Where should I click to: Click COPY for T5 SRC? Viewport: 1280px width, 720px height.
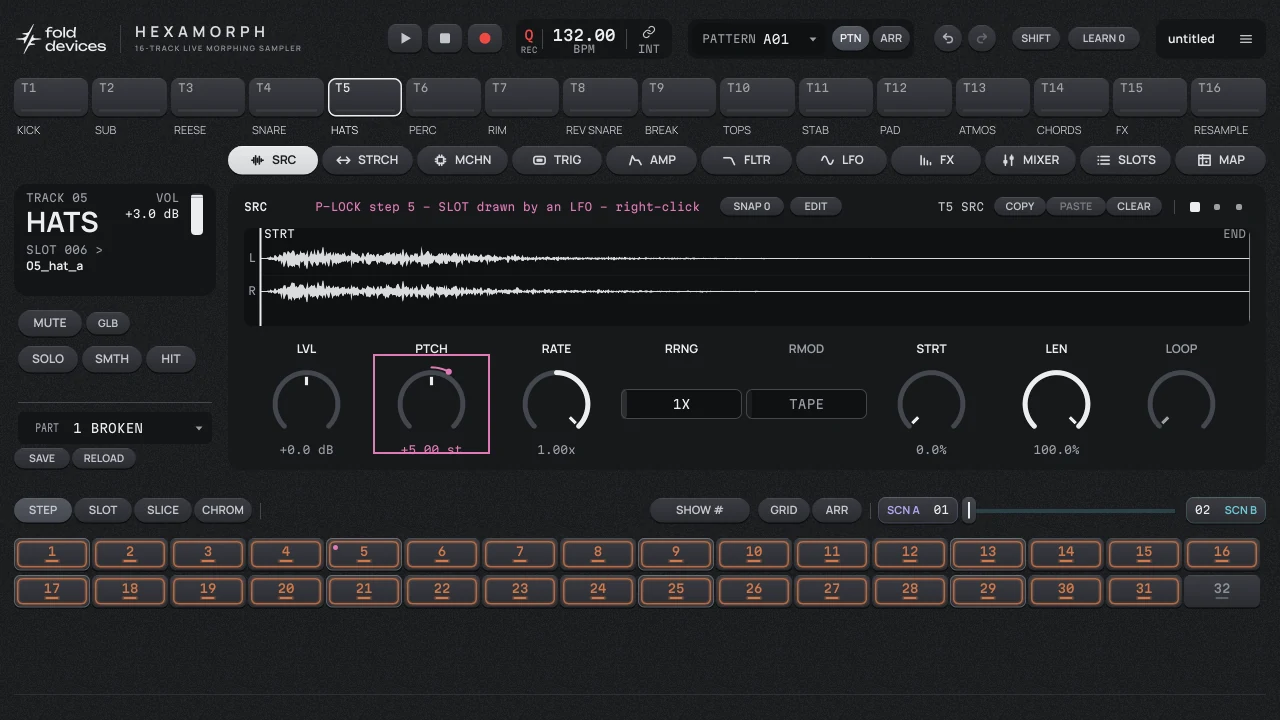click(1020, 206)
